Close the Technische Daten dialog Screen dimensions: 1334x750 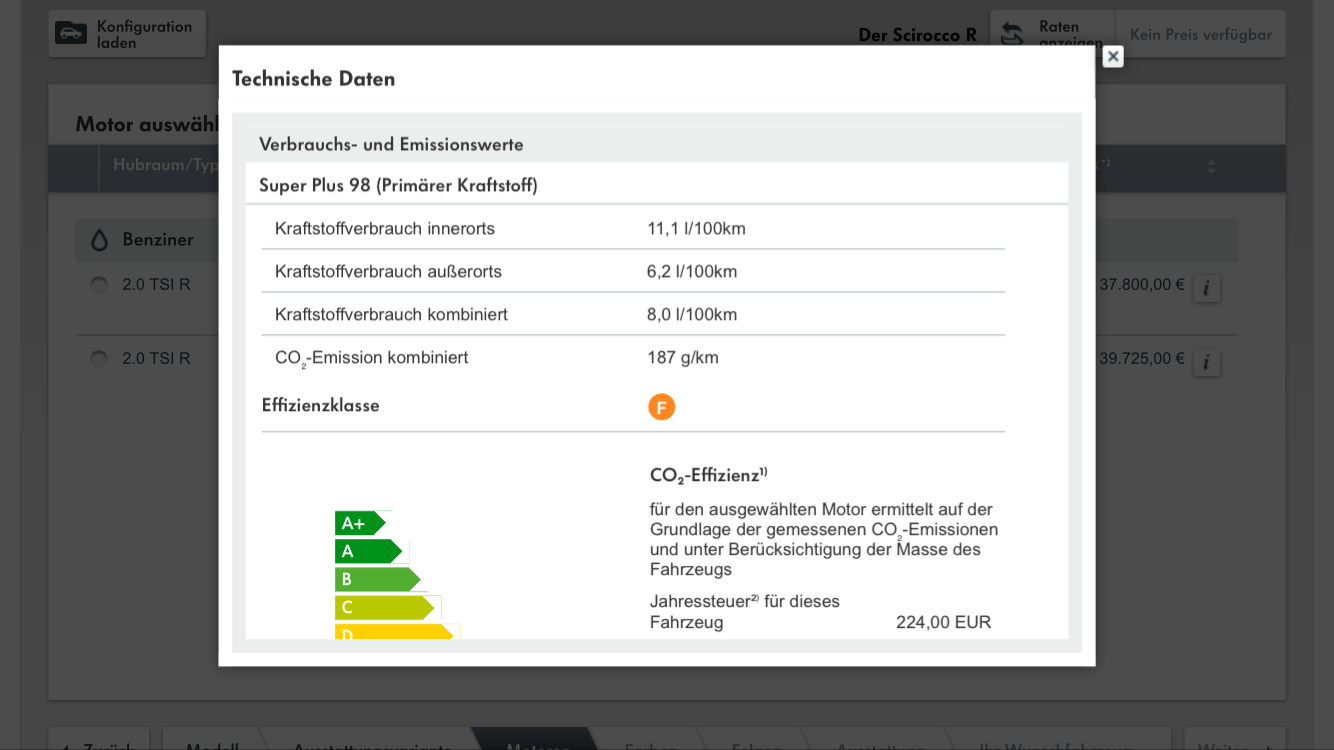(1113, 57)
